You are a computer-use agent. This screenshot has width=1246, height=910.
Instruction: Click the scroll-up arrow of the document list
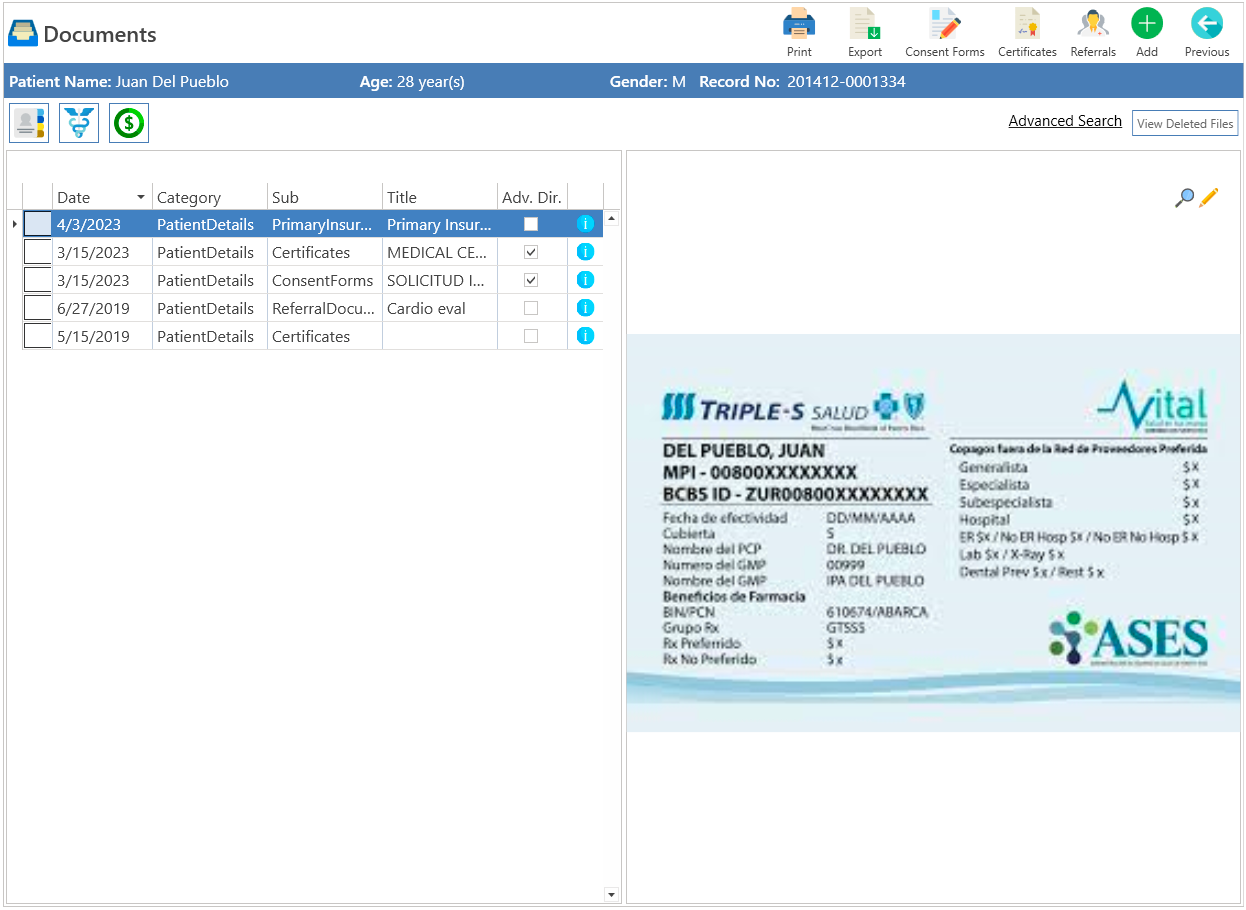coord(612,217)
